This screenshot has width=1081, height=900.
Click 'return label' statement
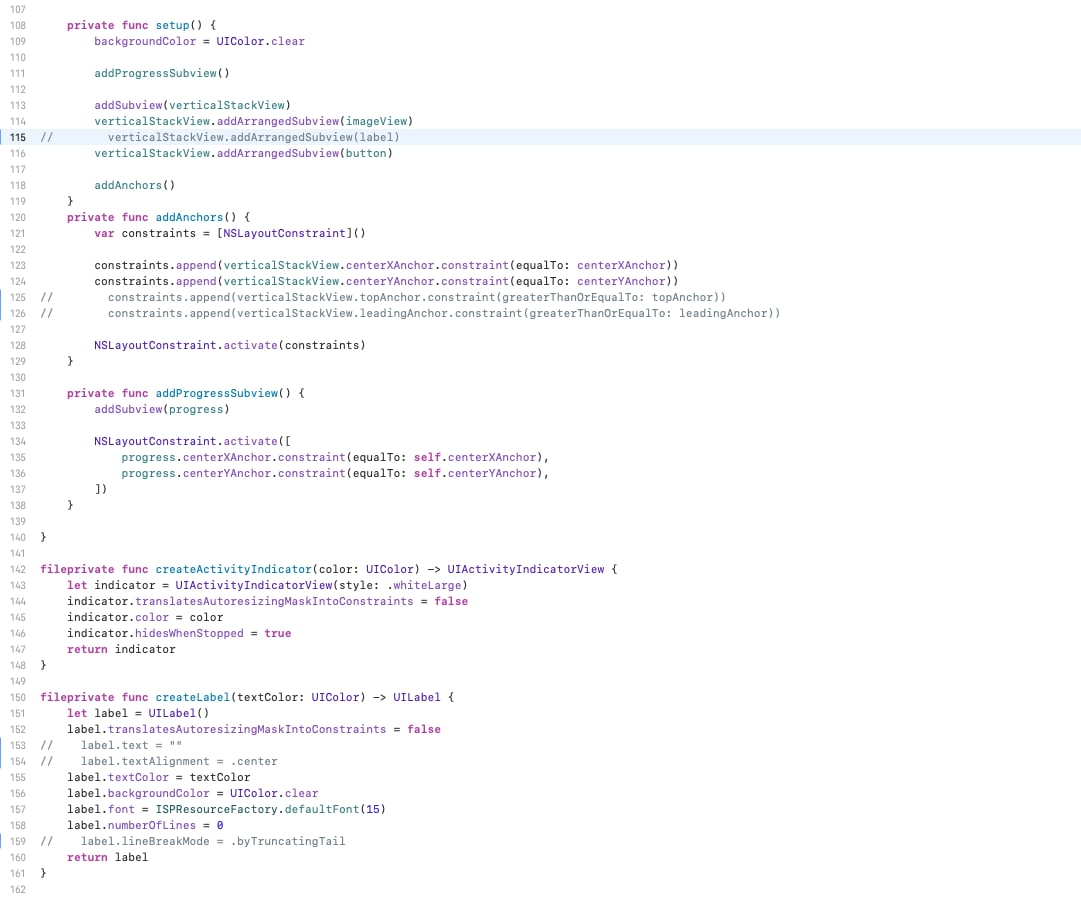[108, 857]
